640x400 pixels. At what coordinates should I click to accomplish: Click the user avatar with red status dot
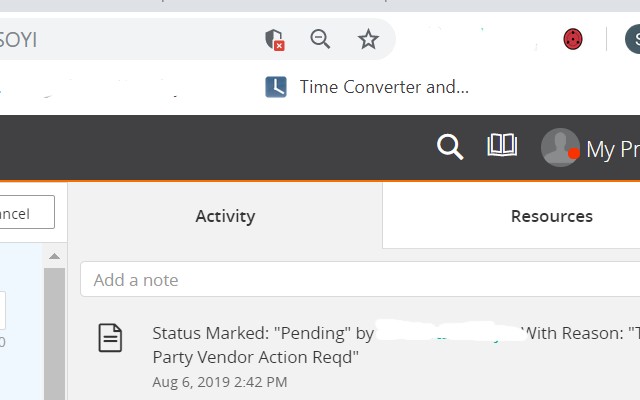coord(560,148)
